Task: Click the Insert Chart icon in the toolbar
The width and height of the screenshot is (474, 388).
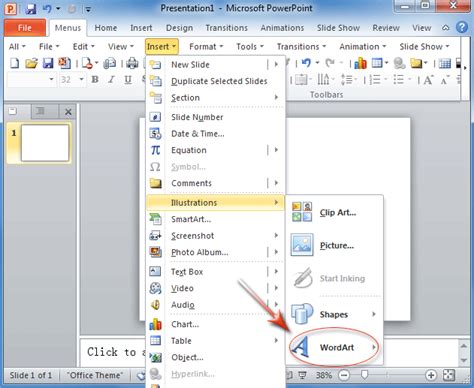Action: (360, 63)
